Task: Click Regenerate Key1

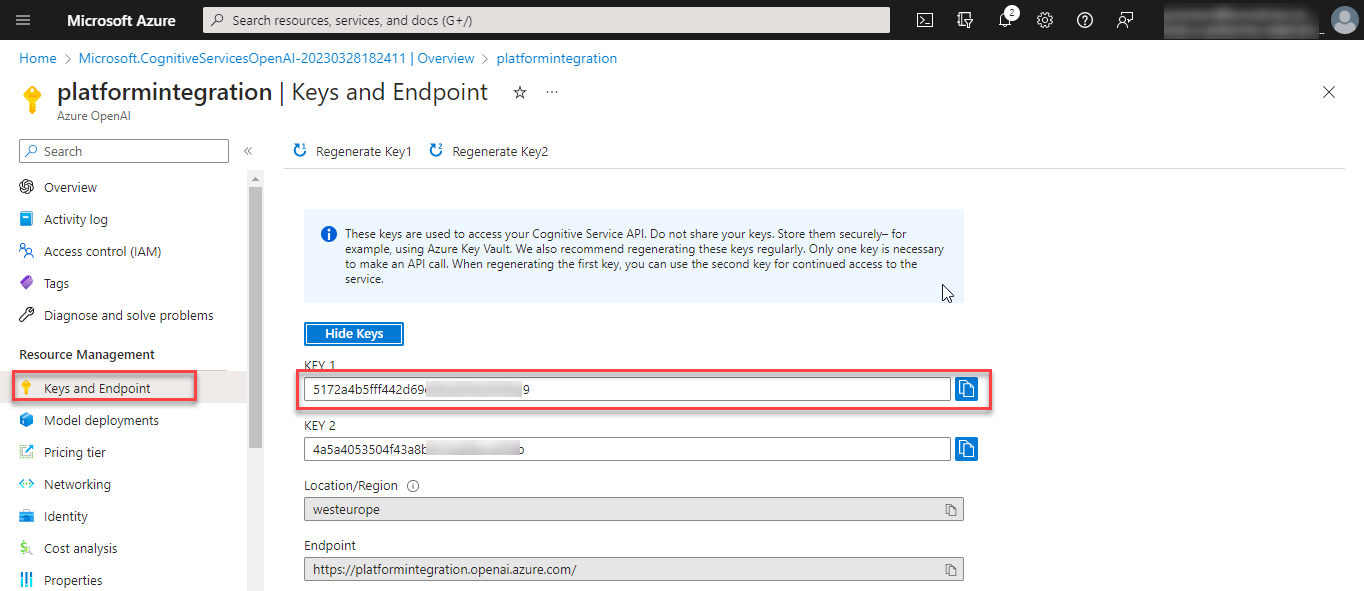Action: tap(352, 152)
